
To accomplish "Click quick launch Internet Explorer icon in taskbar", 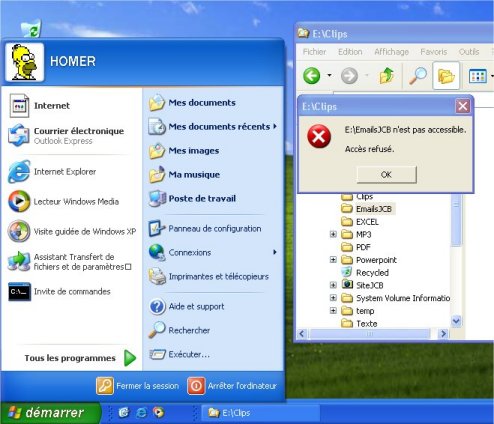I will click(x=141, y=413).
